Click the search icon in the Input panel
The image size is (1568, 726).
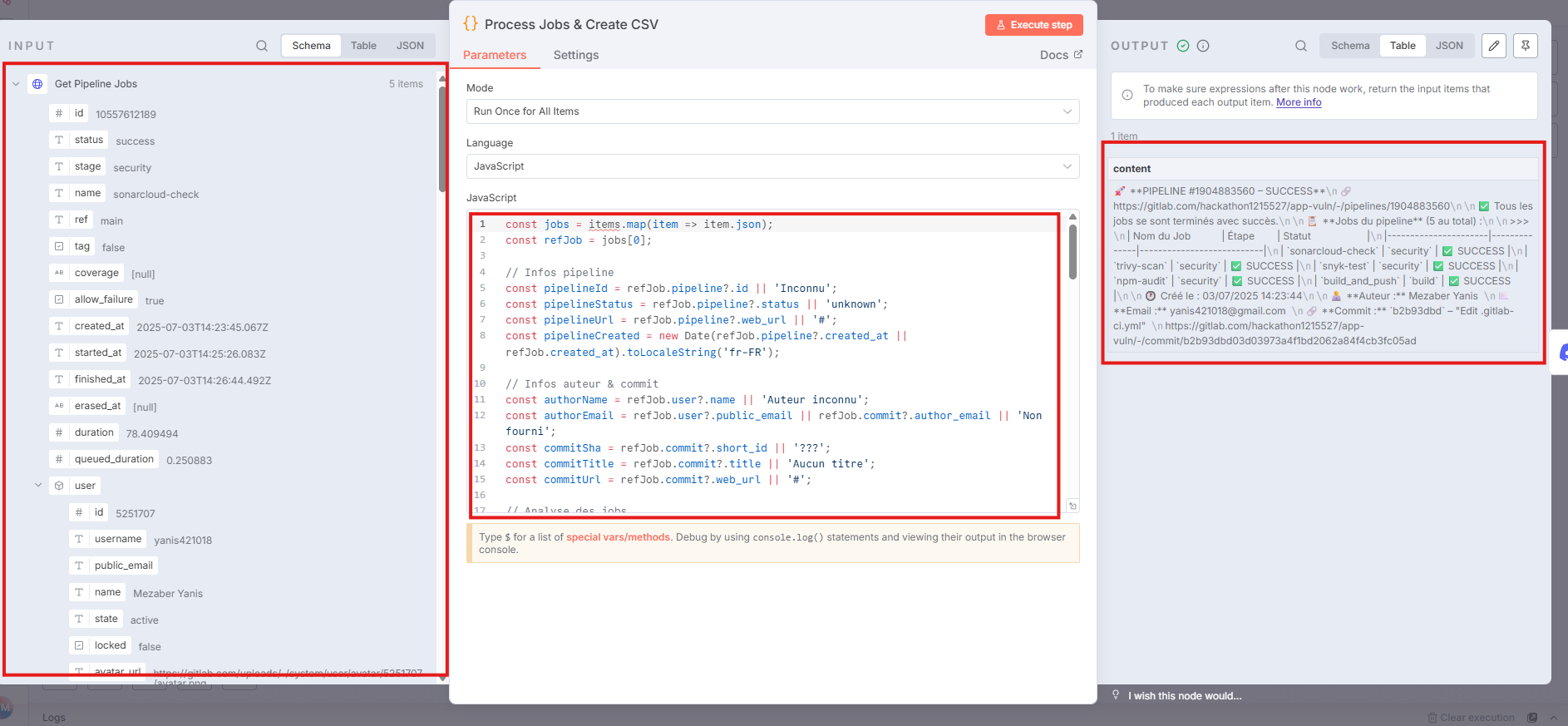tap(262, 46)
